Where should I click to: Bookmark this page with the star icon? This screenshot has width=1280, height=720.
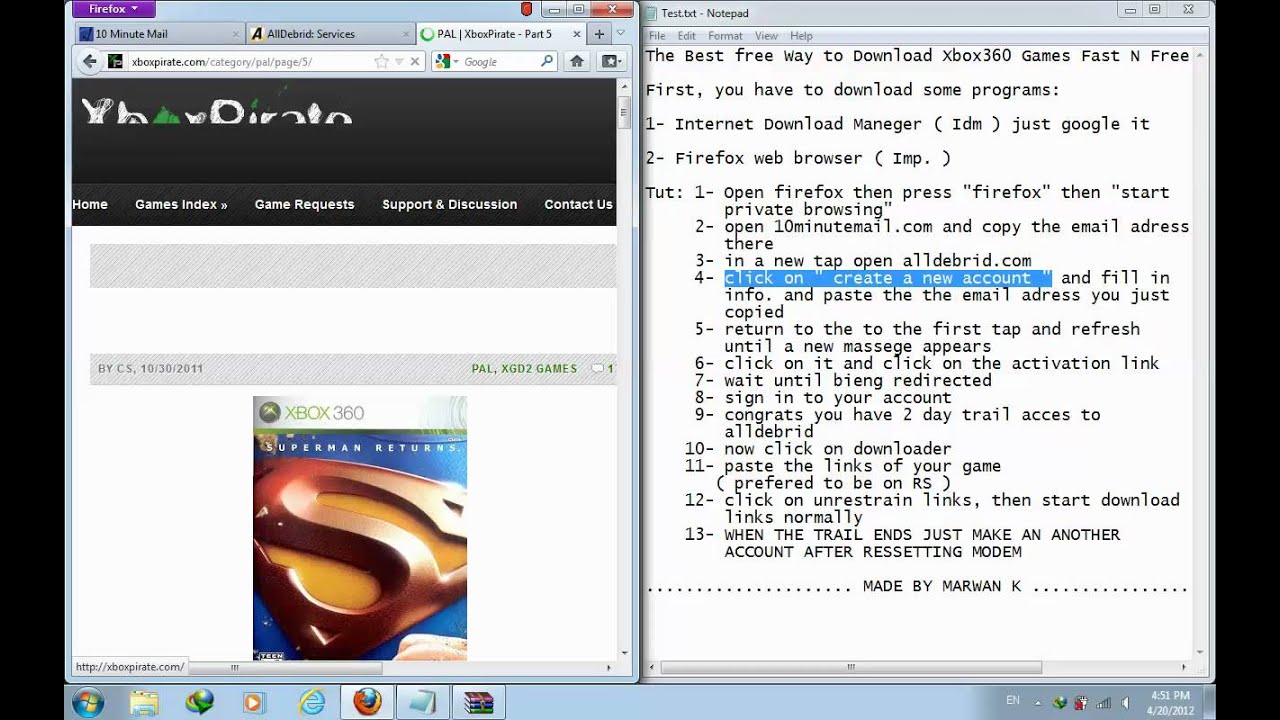381,62
